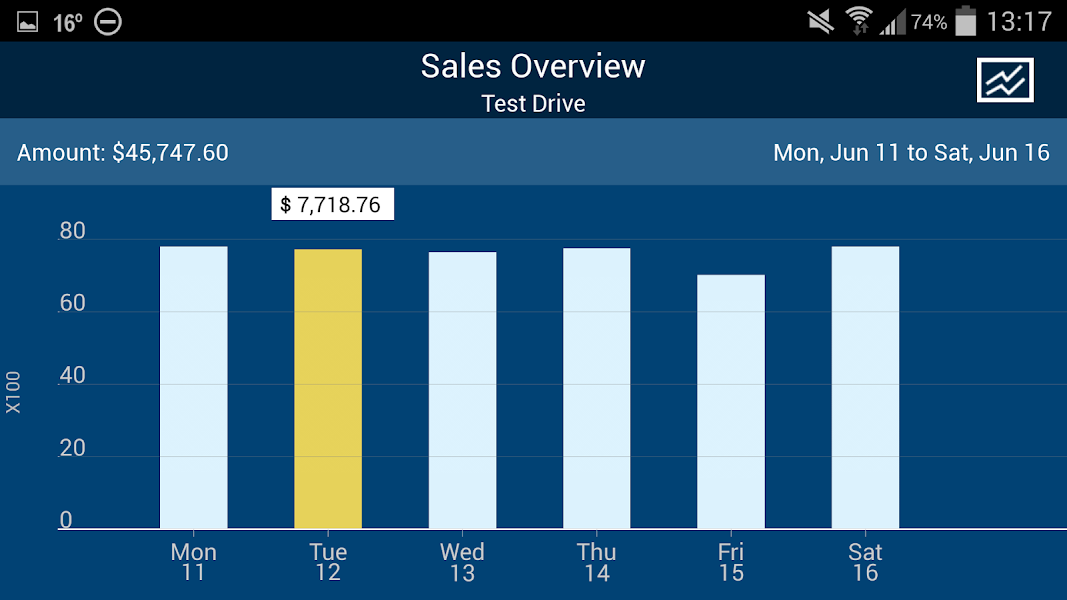The width and height of the screenshot is (1067, 600).
Task: Tap the battery status icon
Action: click(965, 21)
